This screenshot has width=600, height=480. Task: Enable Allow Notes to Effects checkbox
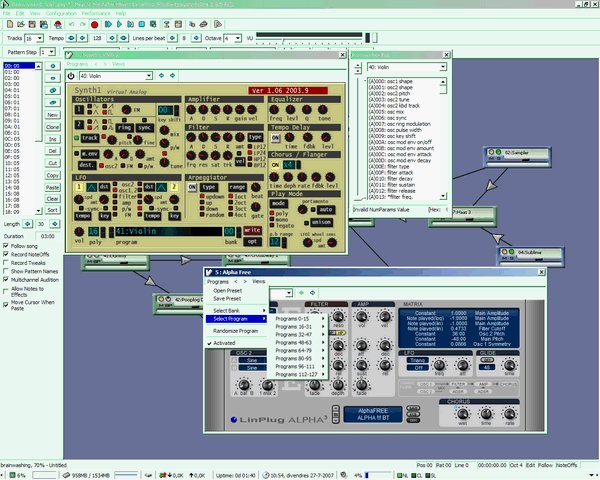coord(6,291)
